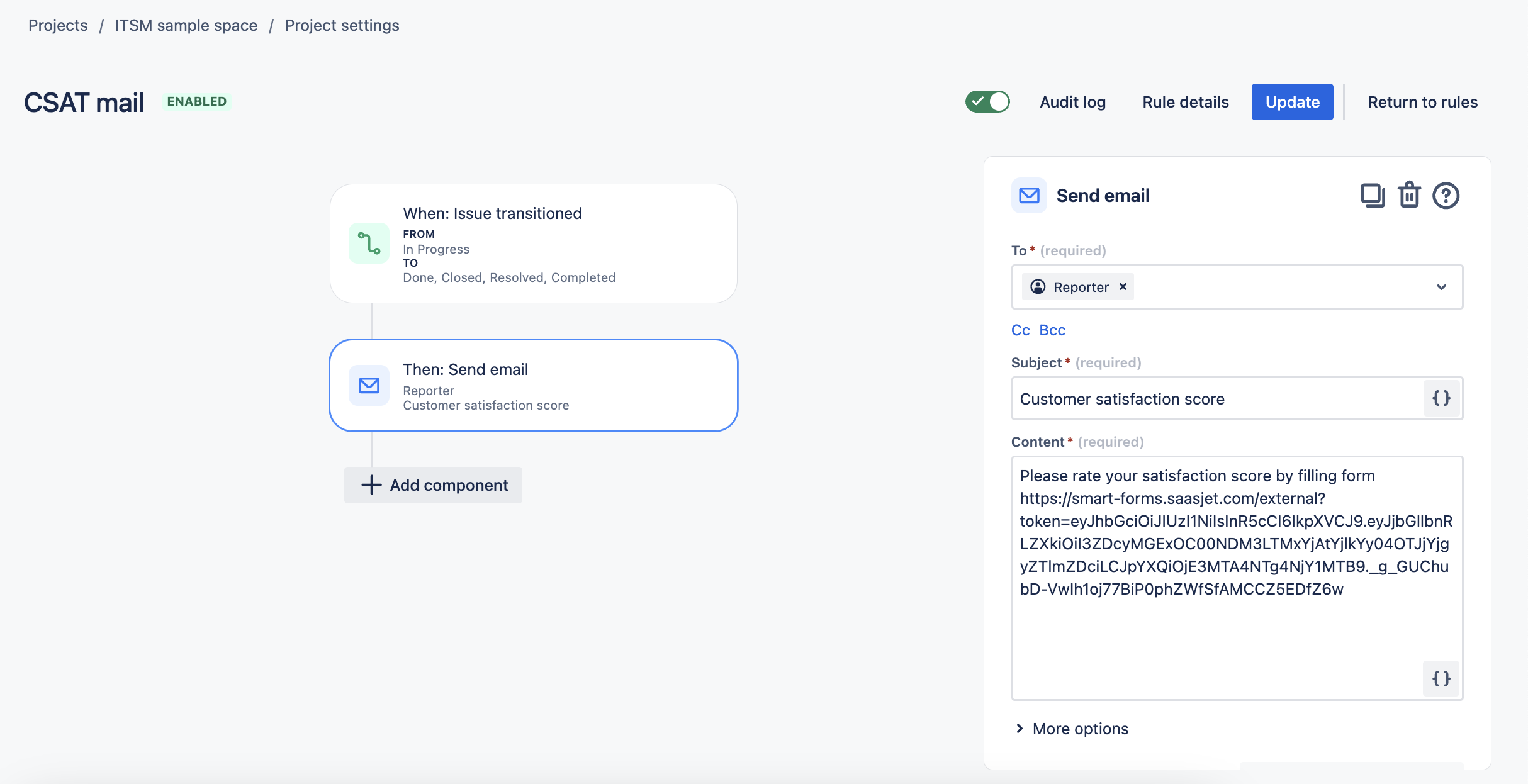Click the Update button
This screenshot has height=784, width=1528.
tap(1292, 102)
